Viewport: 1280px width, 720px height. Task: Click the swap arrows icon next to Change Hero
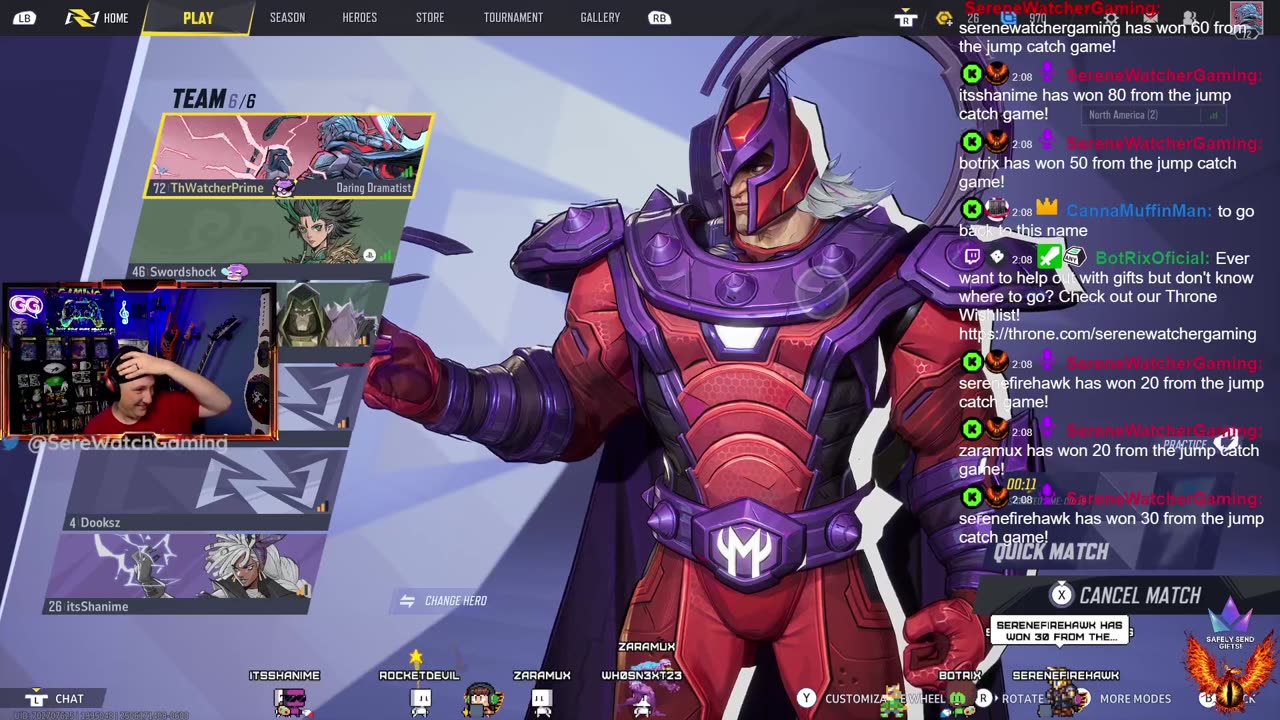(407, 600)
